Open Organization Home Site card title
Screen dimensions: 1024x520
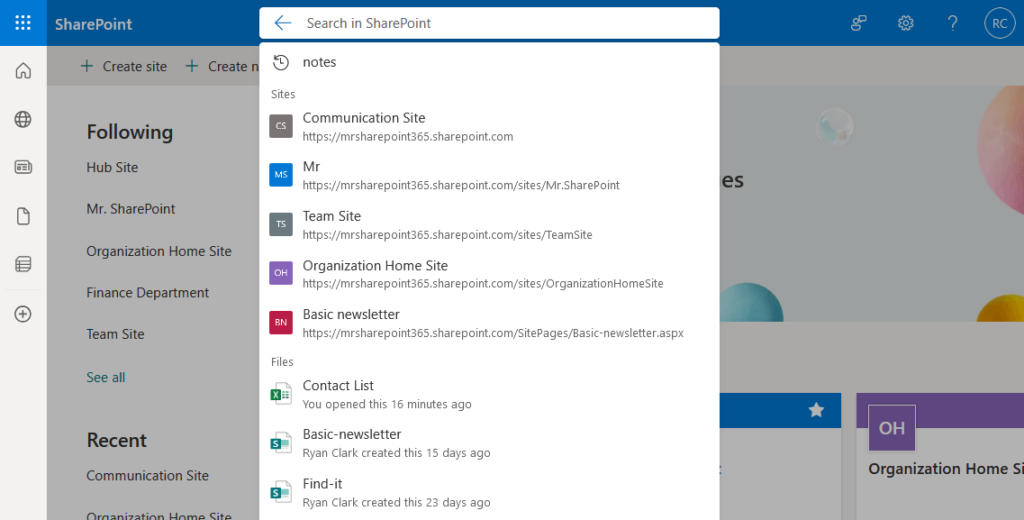[946, 468]
